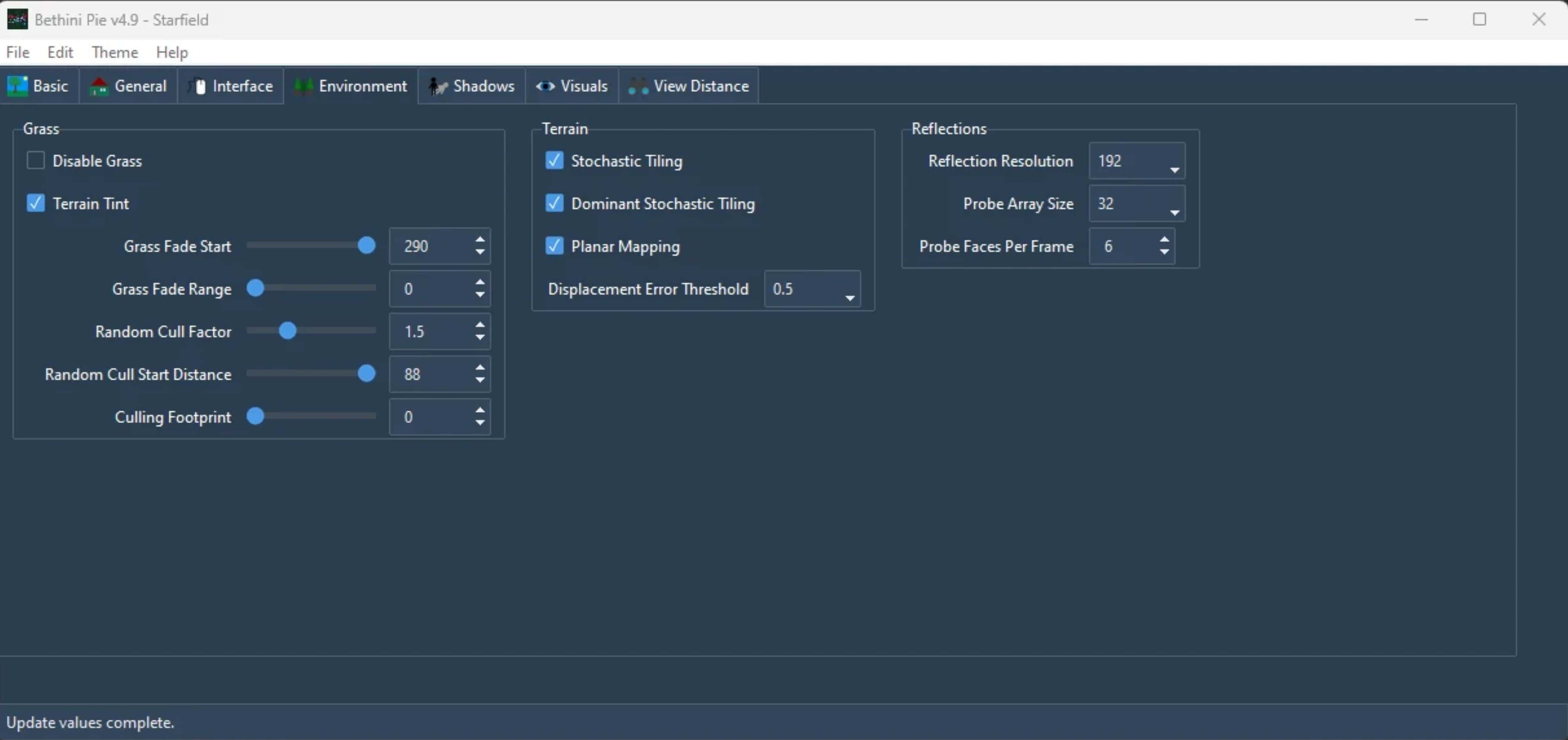
Task: Enable the Disable Grass checkbox
Action: click(x=36, y=161)
